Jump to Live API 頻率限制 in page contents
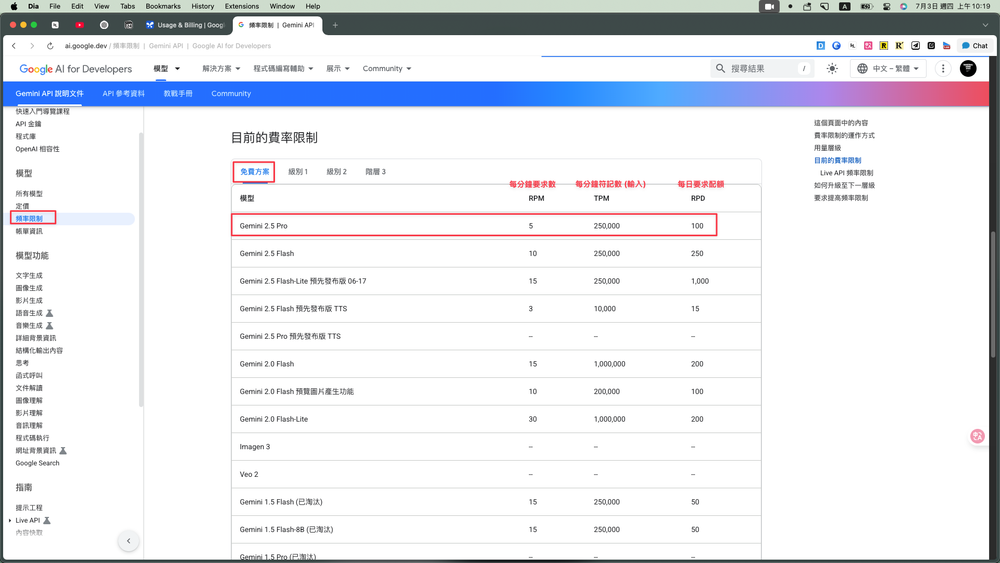Image resolution: width=1000 pixels, height=563 pixels. pos(846,173)
